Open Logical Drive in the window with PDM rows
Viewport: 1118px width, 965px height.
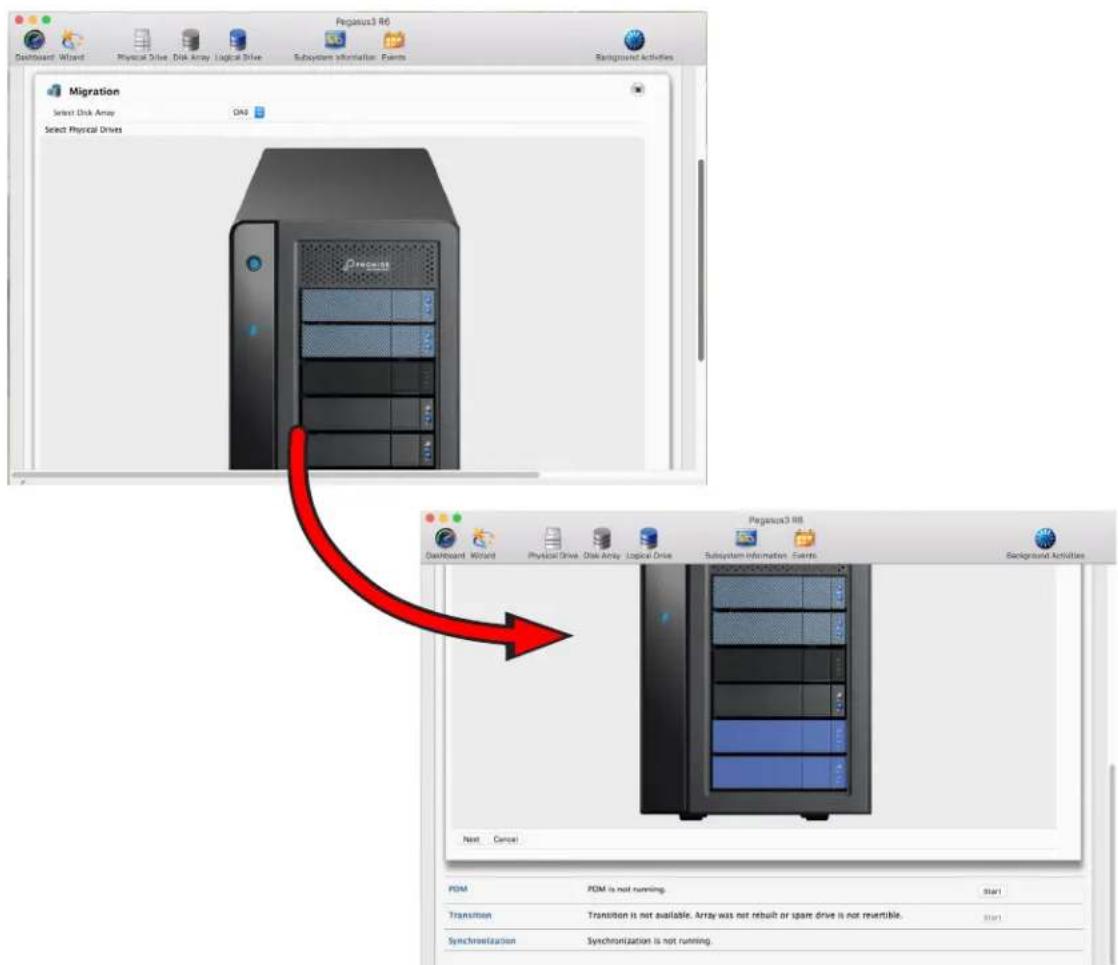(x=649, y=543)
